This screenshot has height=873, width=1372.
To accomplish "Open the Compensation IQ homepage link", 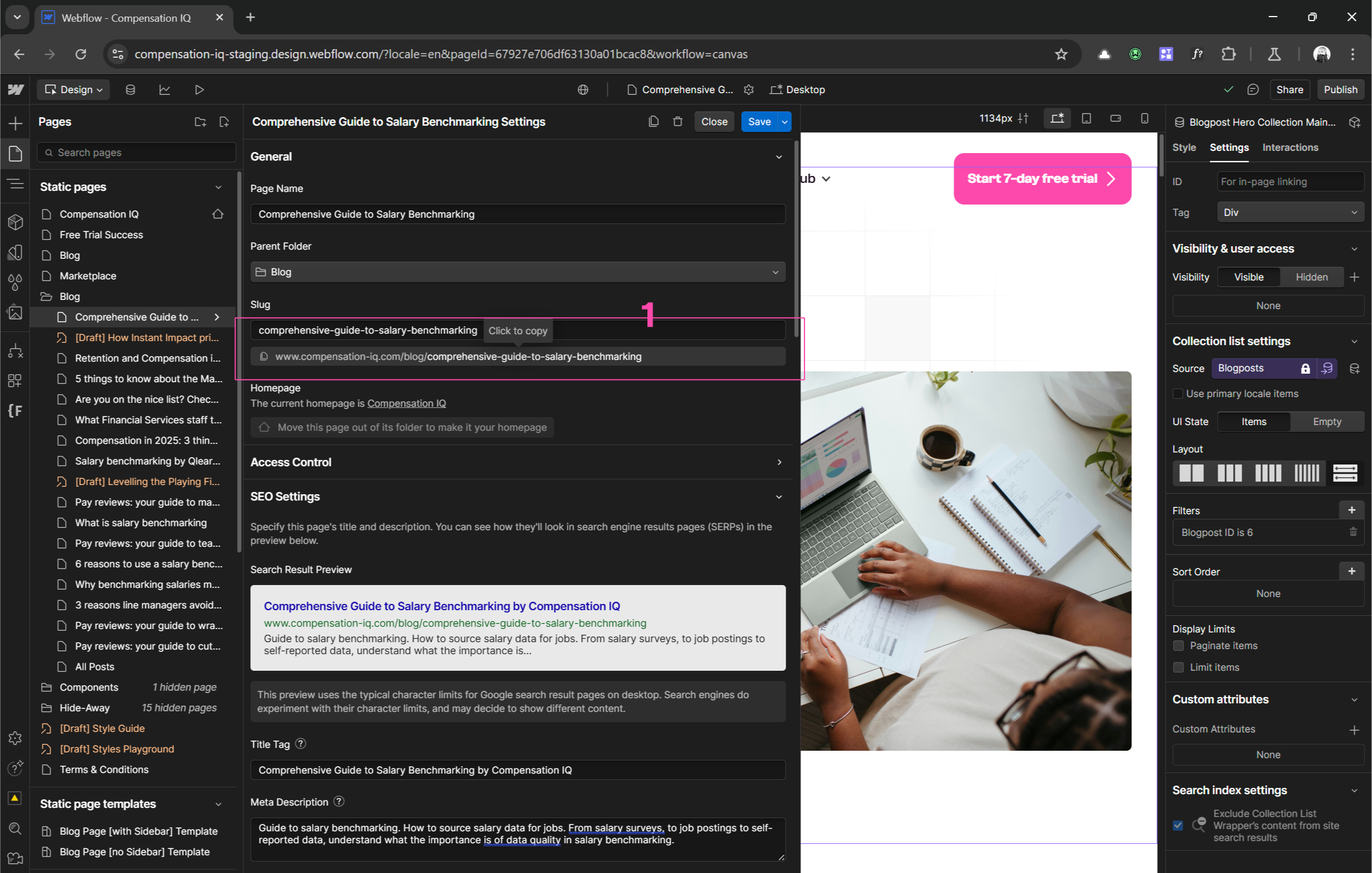I will (x=406, y=403).
